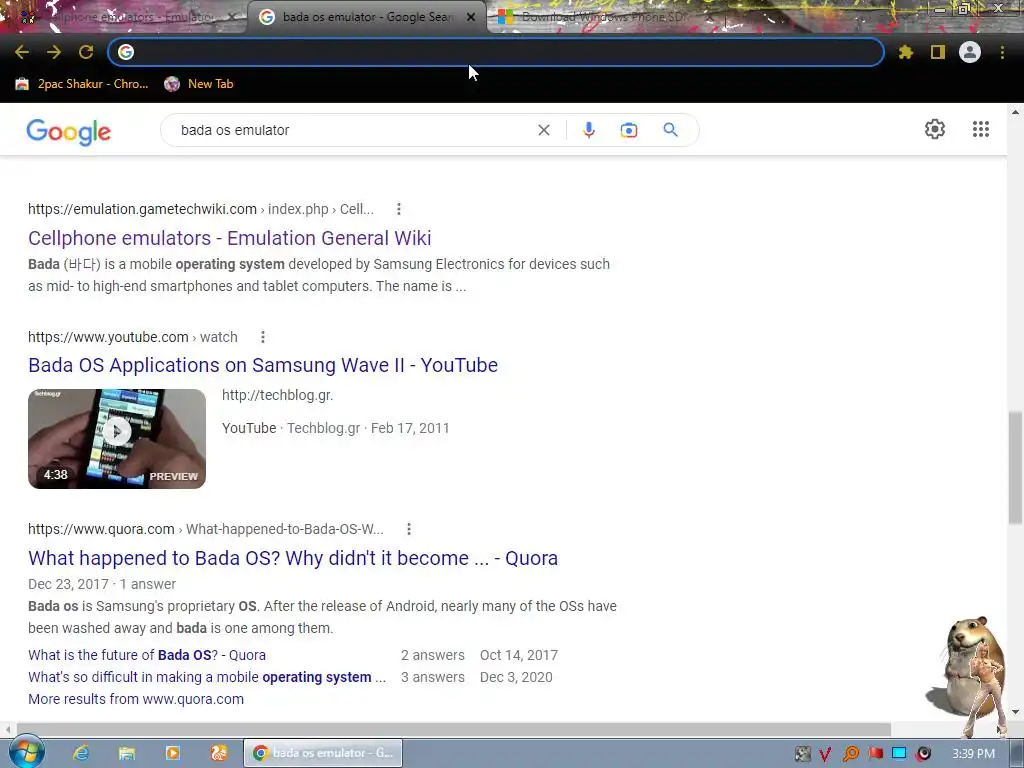Click the https://emulation.gametechwiki.com URL text
This screenshot has height=768, width=1024.
(142, 209)
